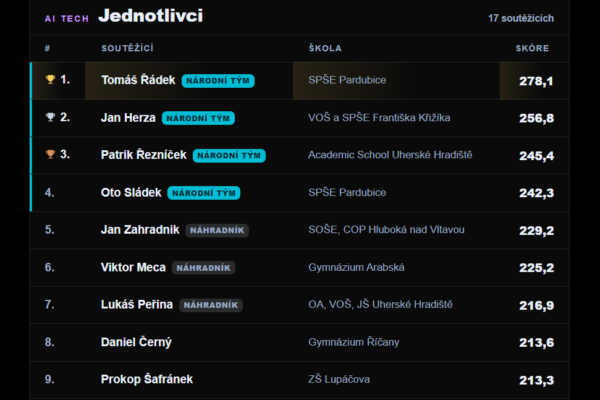The height and width of the screenshot is (400, 600).
Task: Click the SOUTĚŽÍCÍ column header
Action: click(127, 48)
